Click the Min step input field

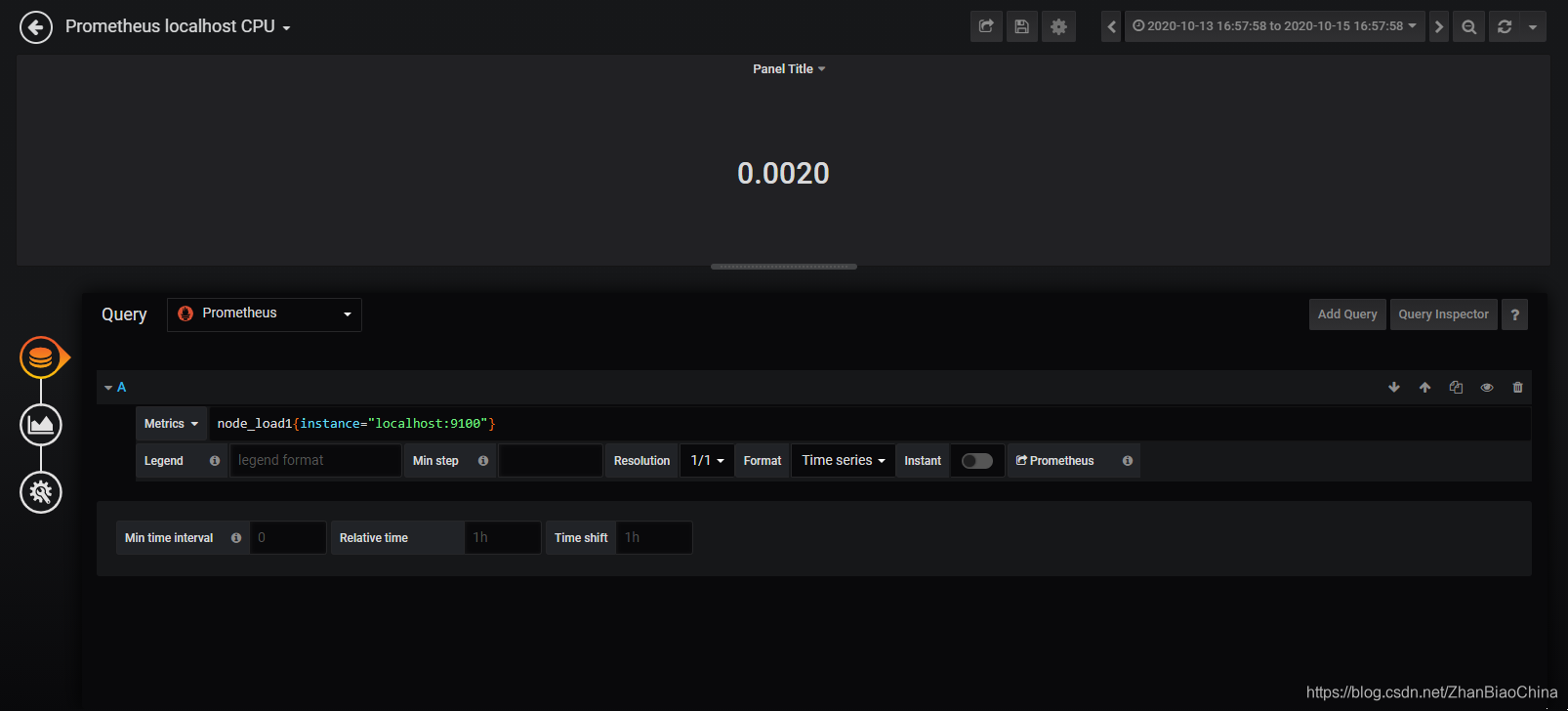(551, 461)
